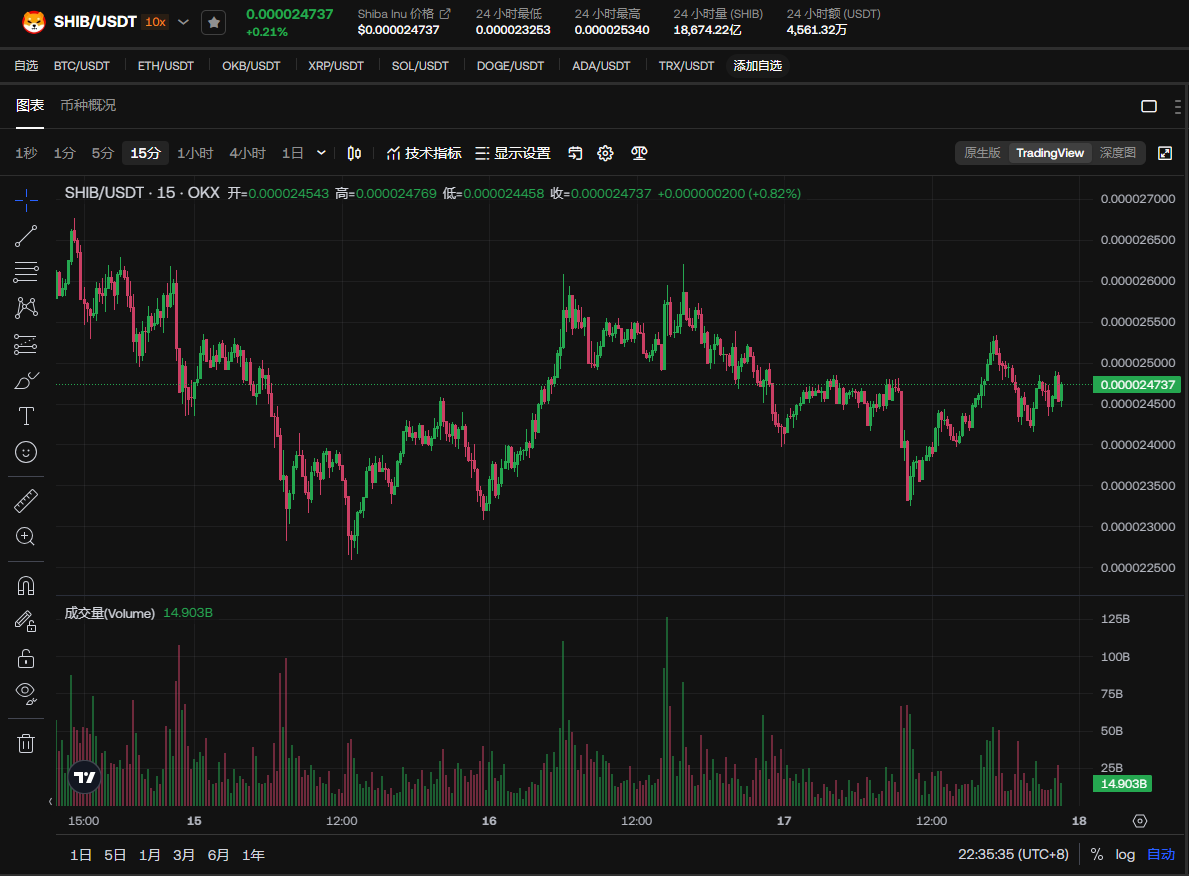Select the text annotation tool

(27, 416)
